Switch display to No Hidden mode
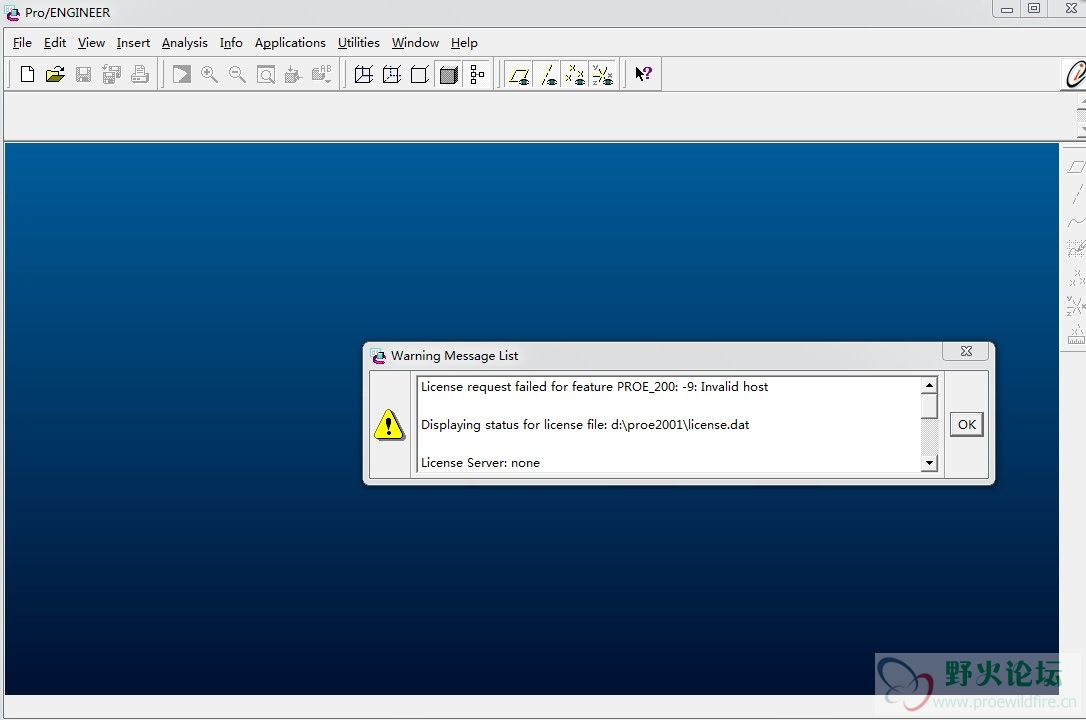The image size is (1086, 720). click(420, 74)
